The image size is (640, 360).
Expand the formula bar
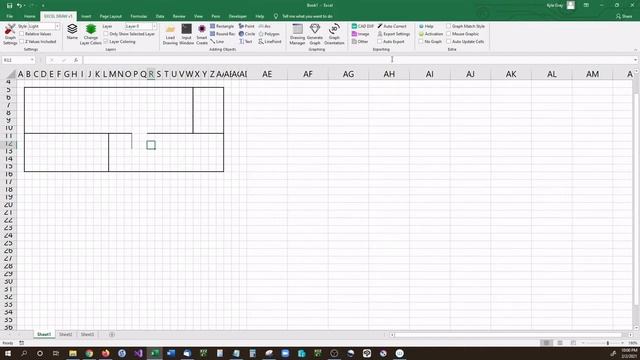tap(636, 60)
